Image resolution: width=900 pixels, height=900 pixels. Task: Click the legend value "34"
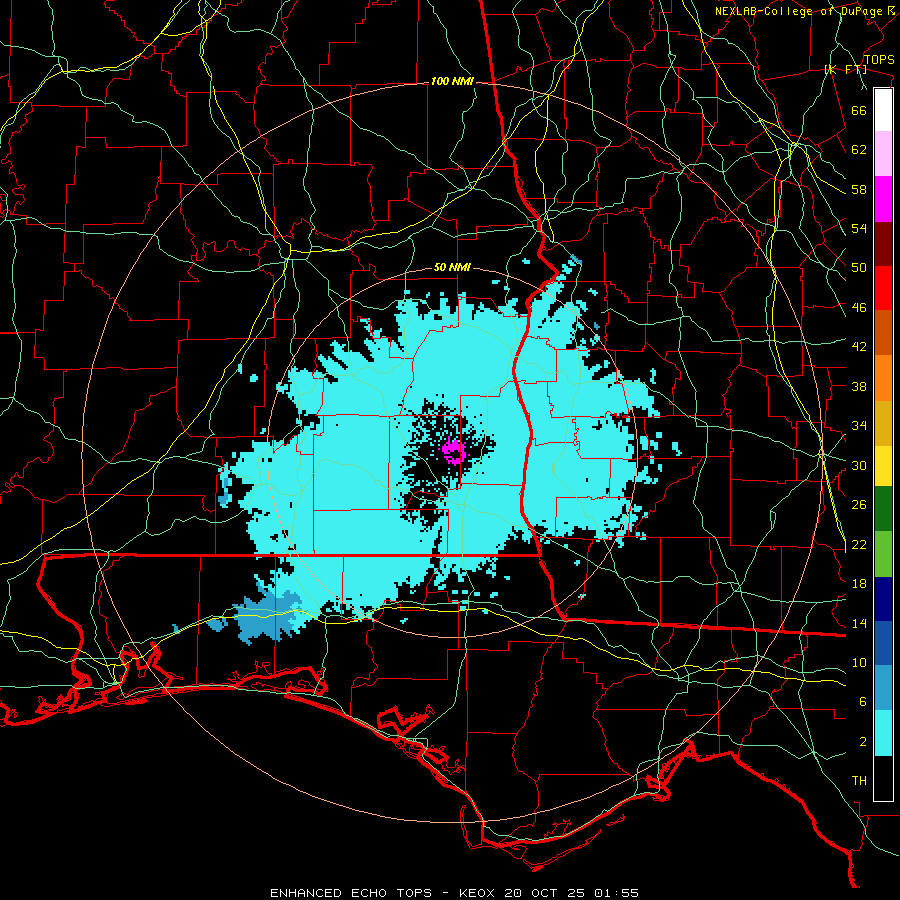859,426
